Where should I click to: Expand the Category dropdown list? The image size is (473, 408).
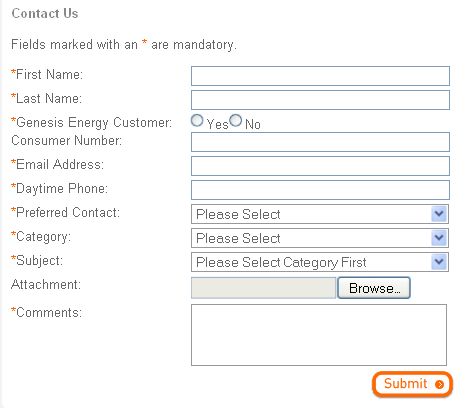(x=320, y=238)
